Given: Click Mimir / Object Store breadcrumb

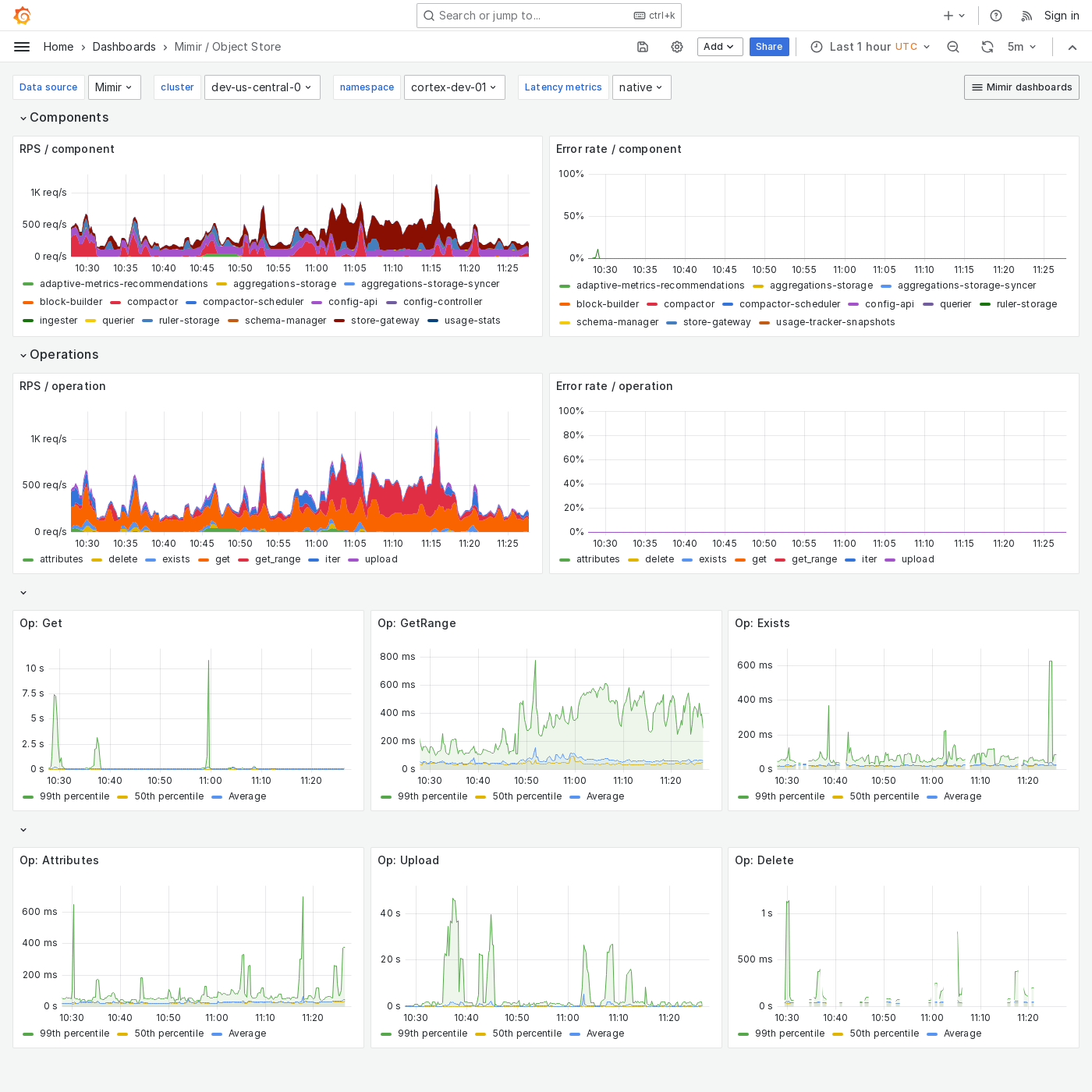Looking at the screenshot, I should pyautogui.click(x=228, y=47).
